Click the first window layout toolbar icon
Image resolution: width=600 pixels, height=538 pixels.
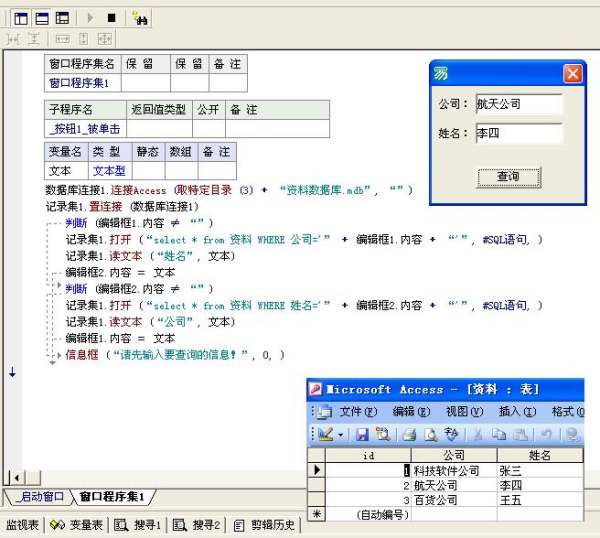tap(21, 18)
